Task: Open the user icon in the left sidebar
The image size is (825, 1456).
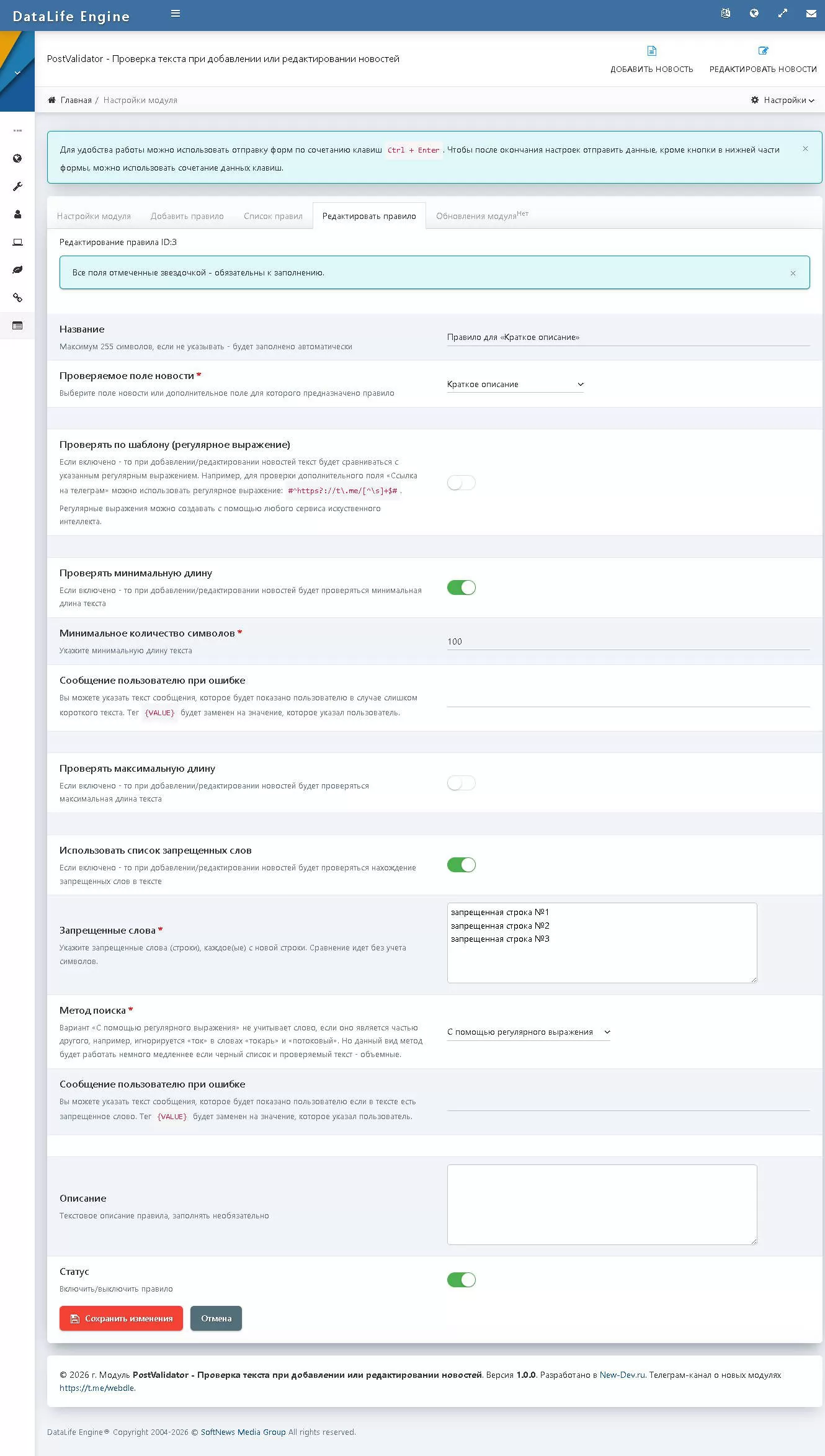Action: [17, 215]
